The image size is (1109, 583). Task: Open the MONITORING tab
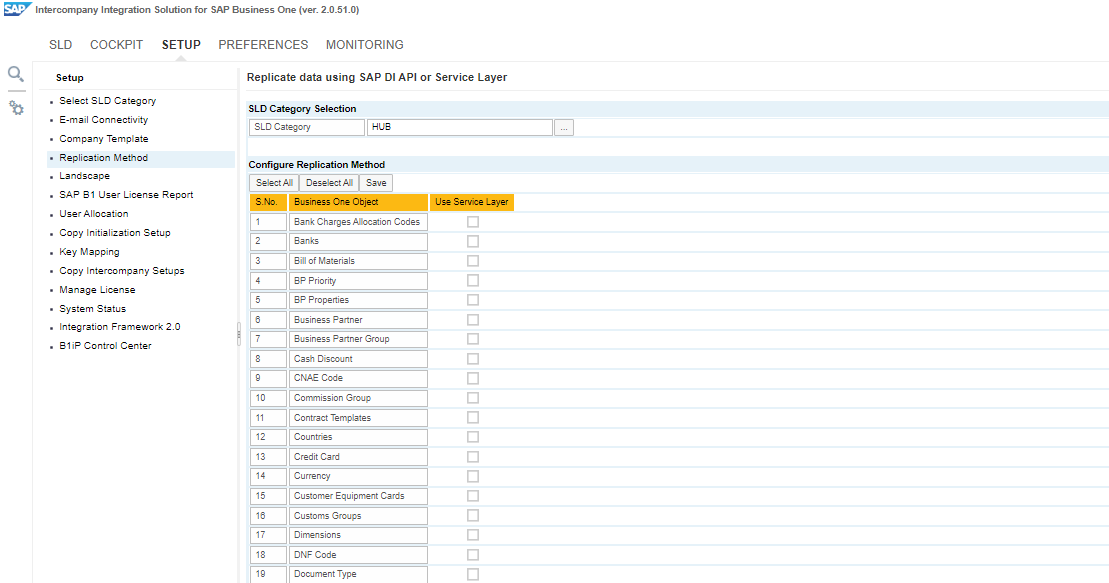pyautogui.click(x=365, y=45)
